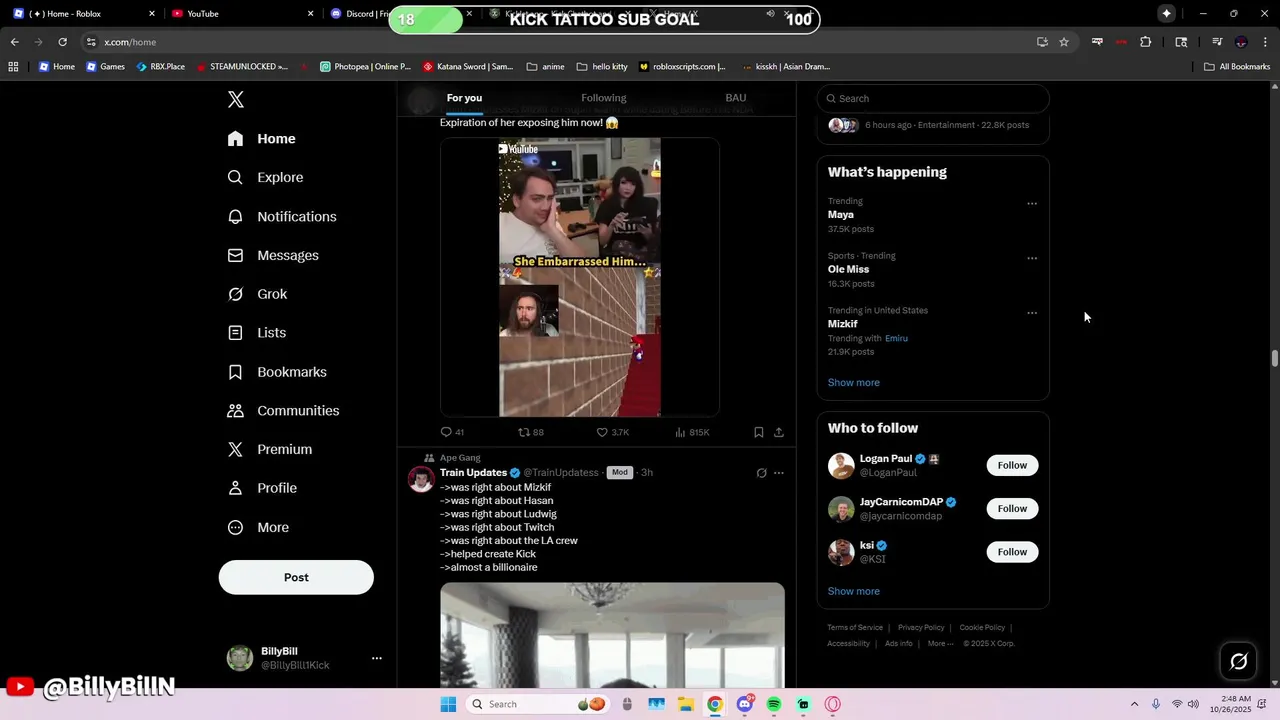Open the Lists page
Viewport: 1280px width, 720px height.
pos(256,333)
